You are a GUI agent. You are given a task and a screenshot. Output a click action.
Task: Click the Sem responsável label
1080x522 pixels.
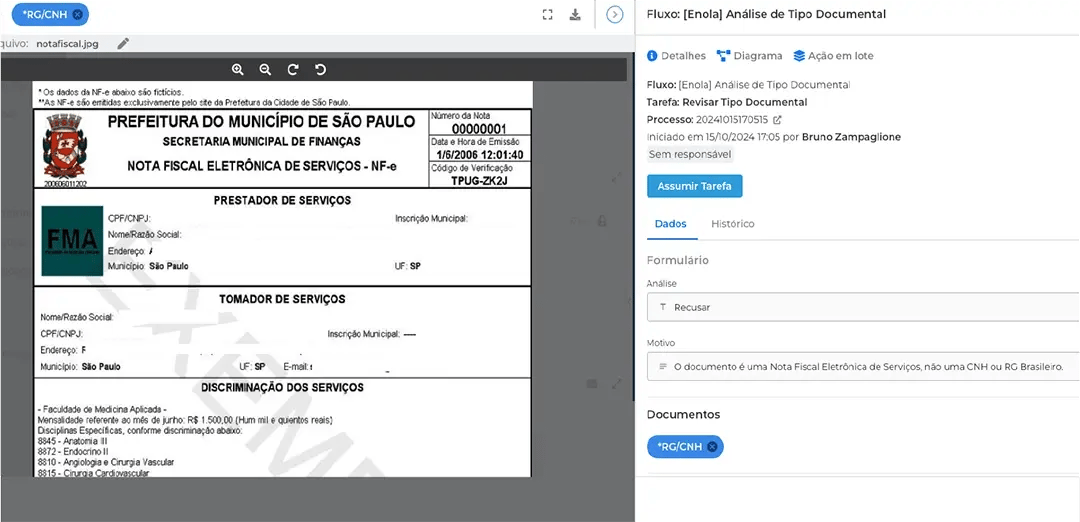(x=690, y=154)
